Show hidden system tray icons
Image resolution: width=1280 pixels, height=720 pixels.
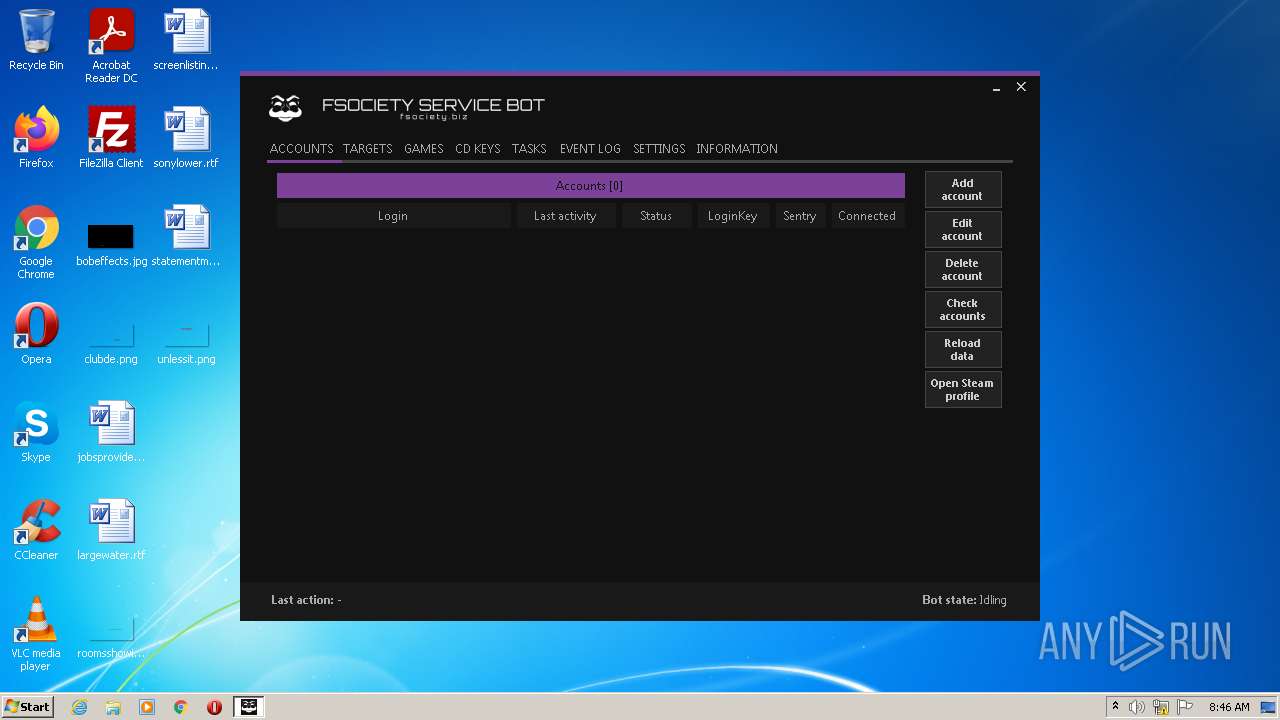click(1115, 707)
